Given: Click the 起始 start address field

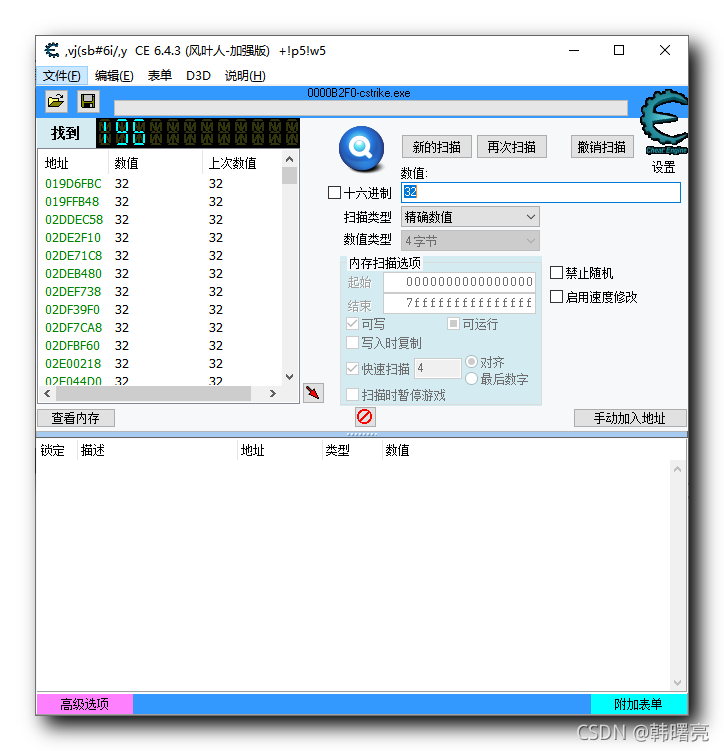Looking at the screenshot, I should (x=459, y=282).
